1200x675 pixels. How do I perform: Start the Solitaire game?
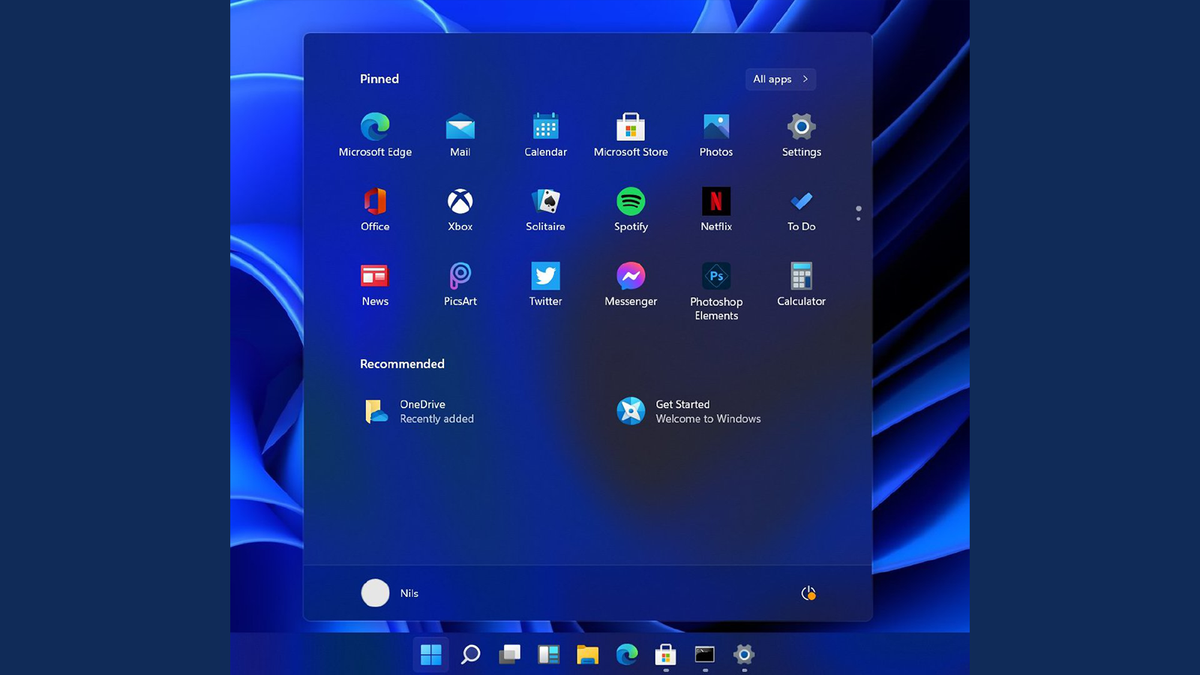point(545,201)
